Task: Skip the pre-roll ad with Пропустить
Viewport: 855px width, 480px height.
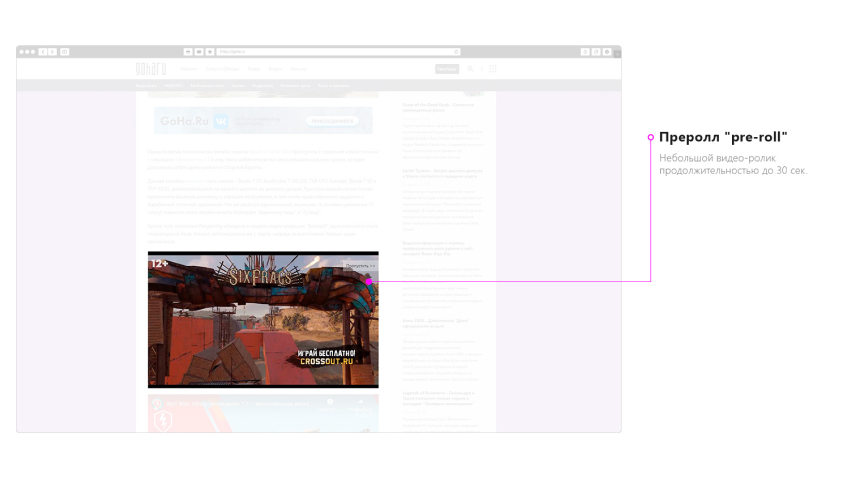Action: (360, 266)
